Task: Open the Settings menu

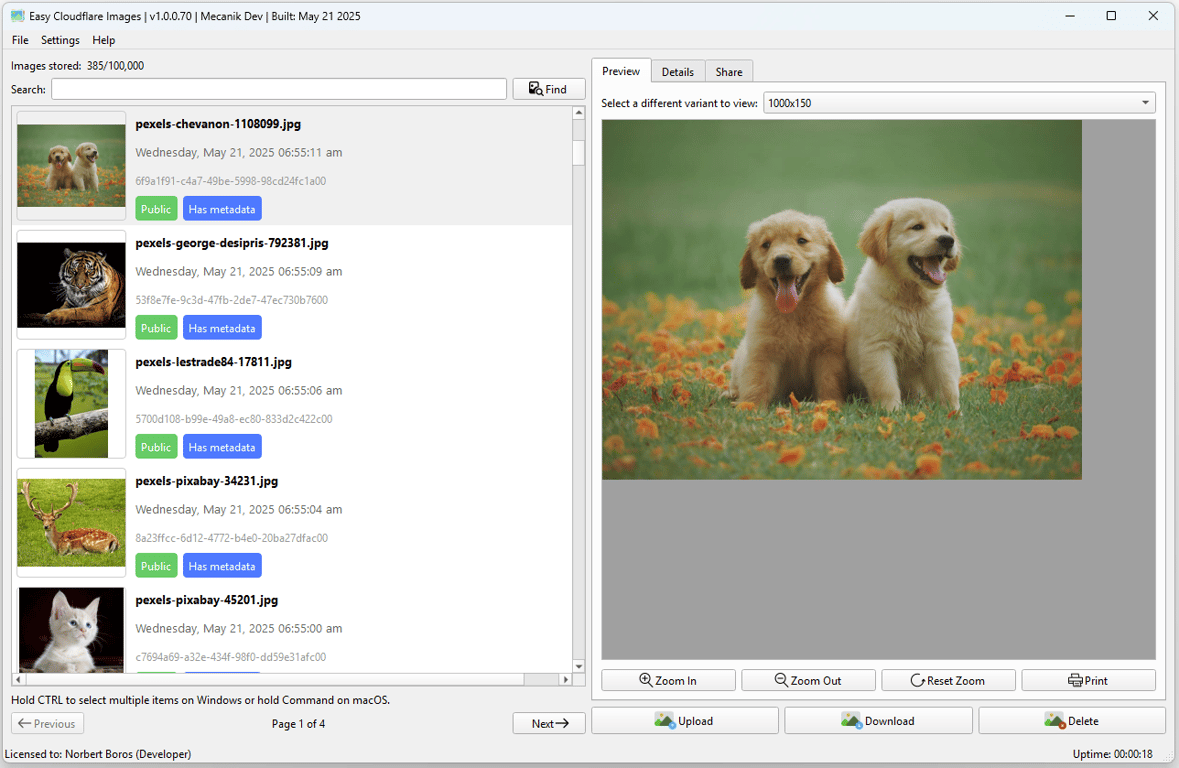Action: click(x=60, y=40)
